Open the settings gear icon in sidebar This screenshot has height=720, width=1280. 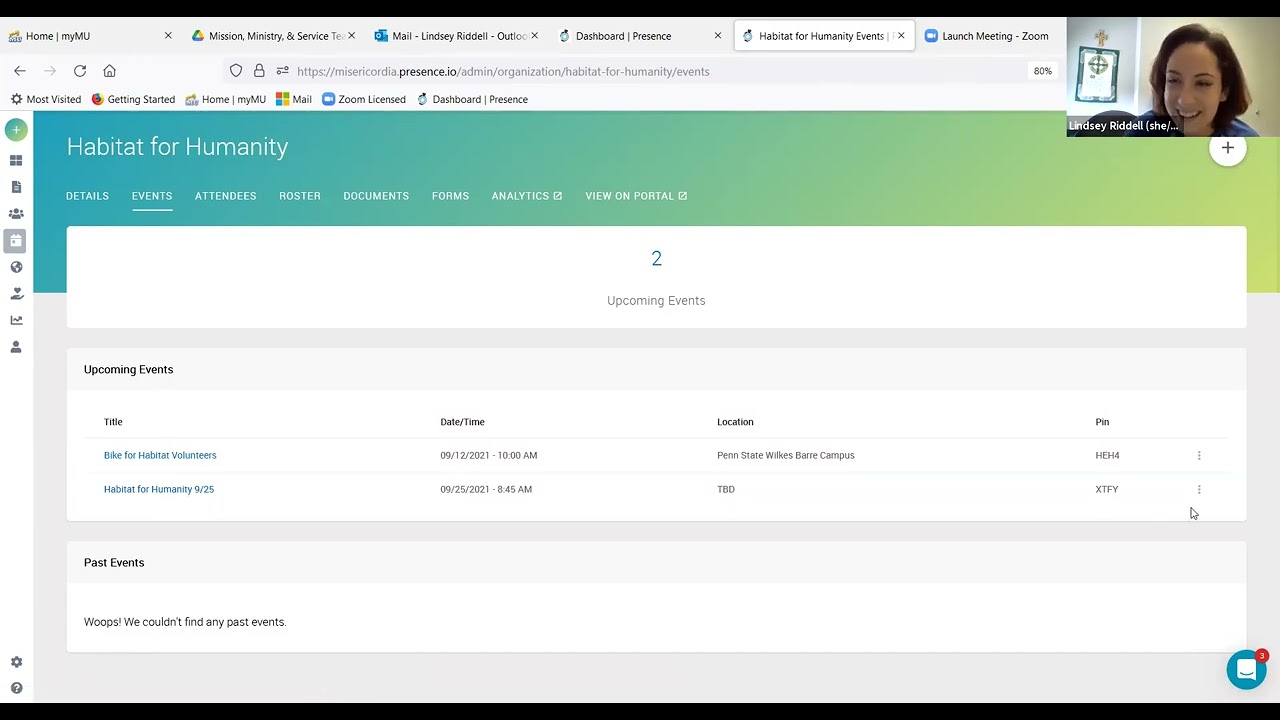pyautogui.click(x=16, y=662)
